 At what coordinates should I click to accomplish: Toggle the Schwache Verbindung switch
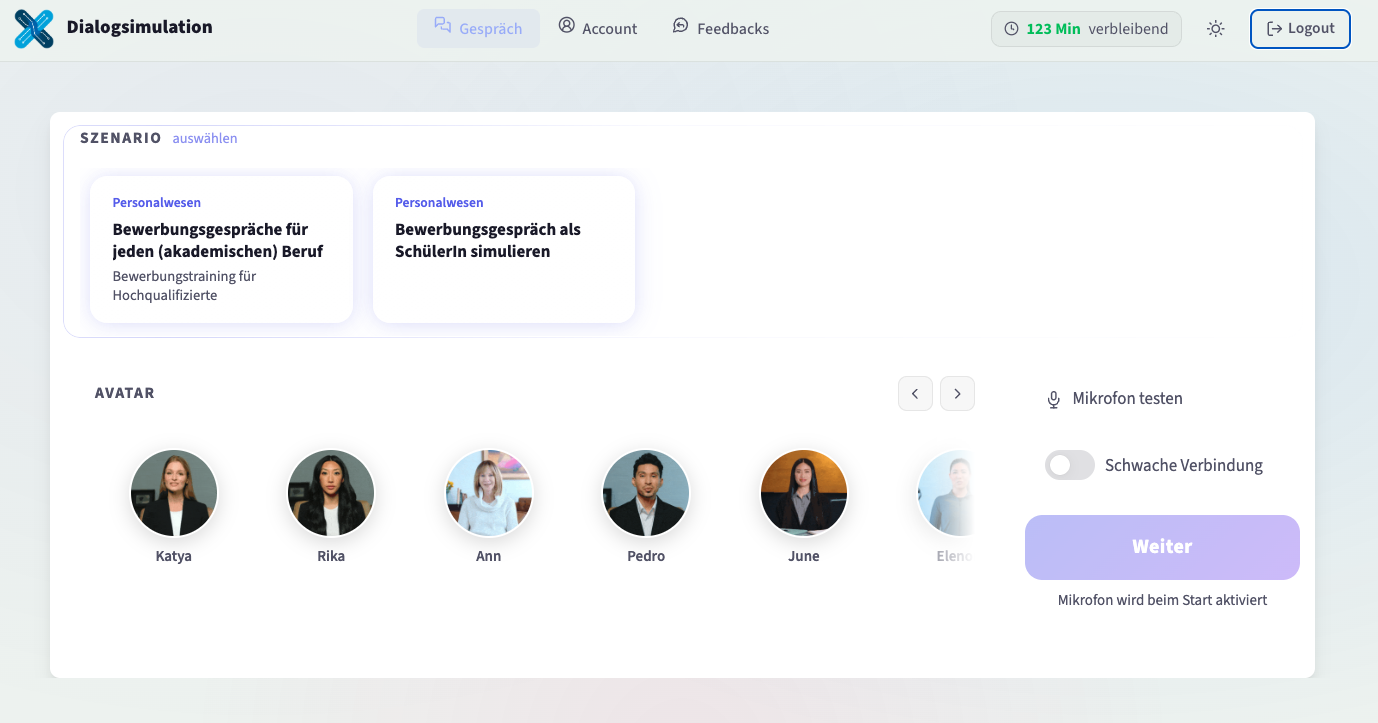[1070, 465]
